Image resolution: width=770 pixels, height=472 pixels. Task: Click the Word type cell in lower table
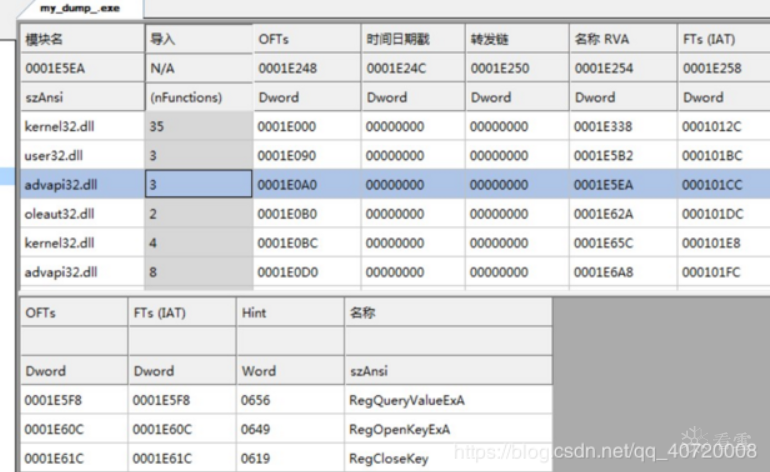(290, 371)
